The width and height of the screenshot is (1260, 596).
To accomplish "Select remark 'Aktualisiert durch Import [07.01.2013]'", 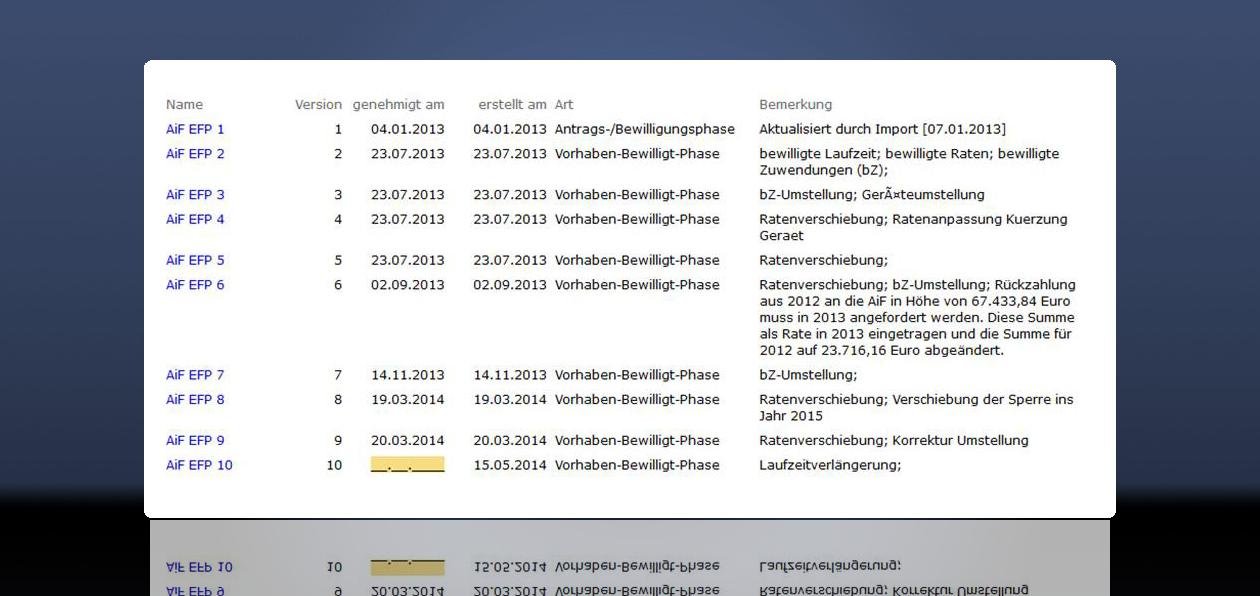I will [882, 129].
